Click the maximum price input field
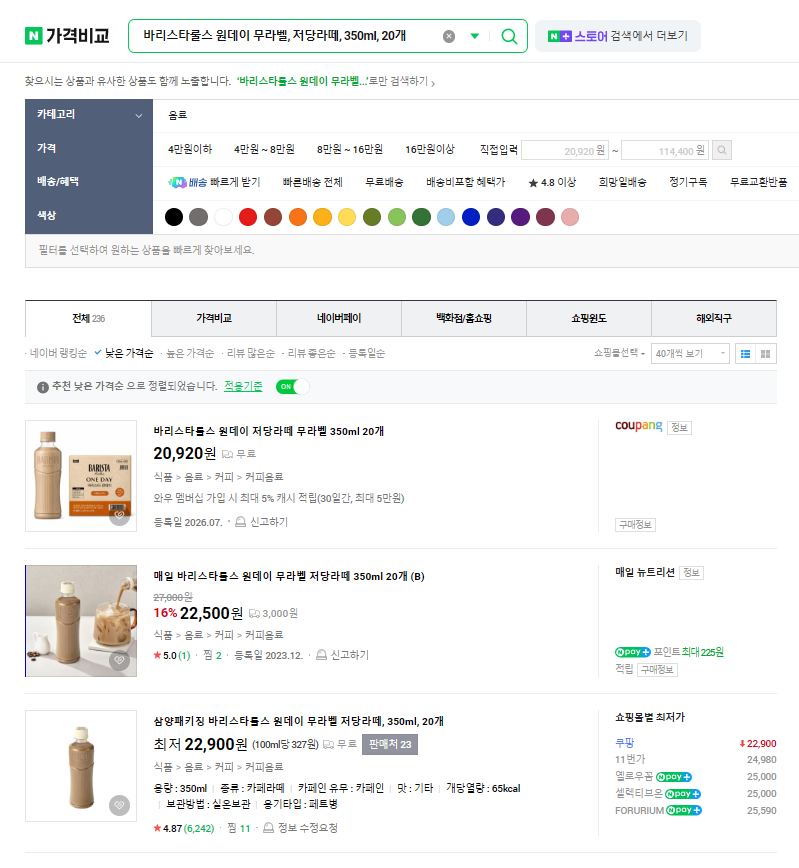 (666, 151)
